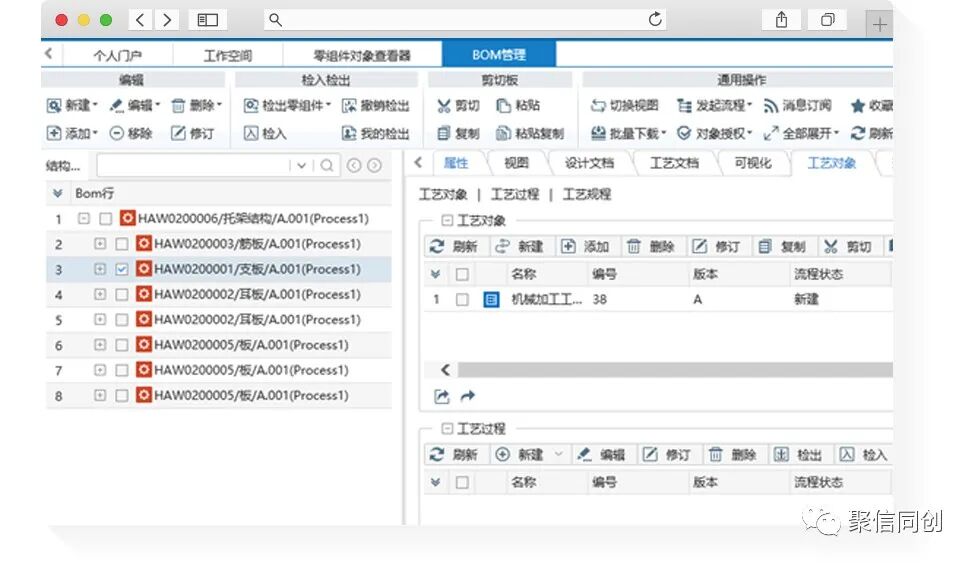This screenshot has width=975, height=564.
Task: Click 删除 in 工艺对象 toolbar
Action: (650, 246)
